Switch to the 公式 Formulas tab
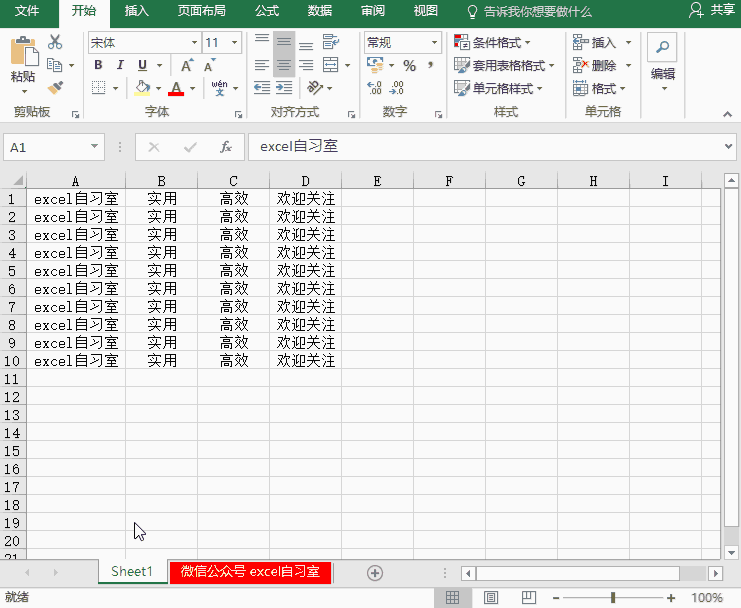The width and height of the screenshot is (741, 608). point(267,11)
